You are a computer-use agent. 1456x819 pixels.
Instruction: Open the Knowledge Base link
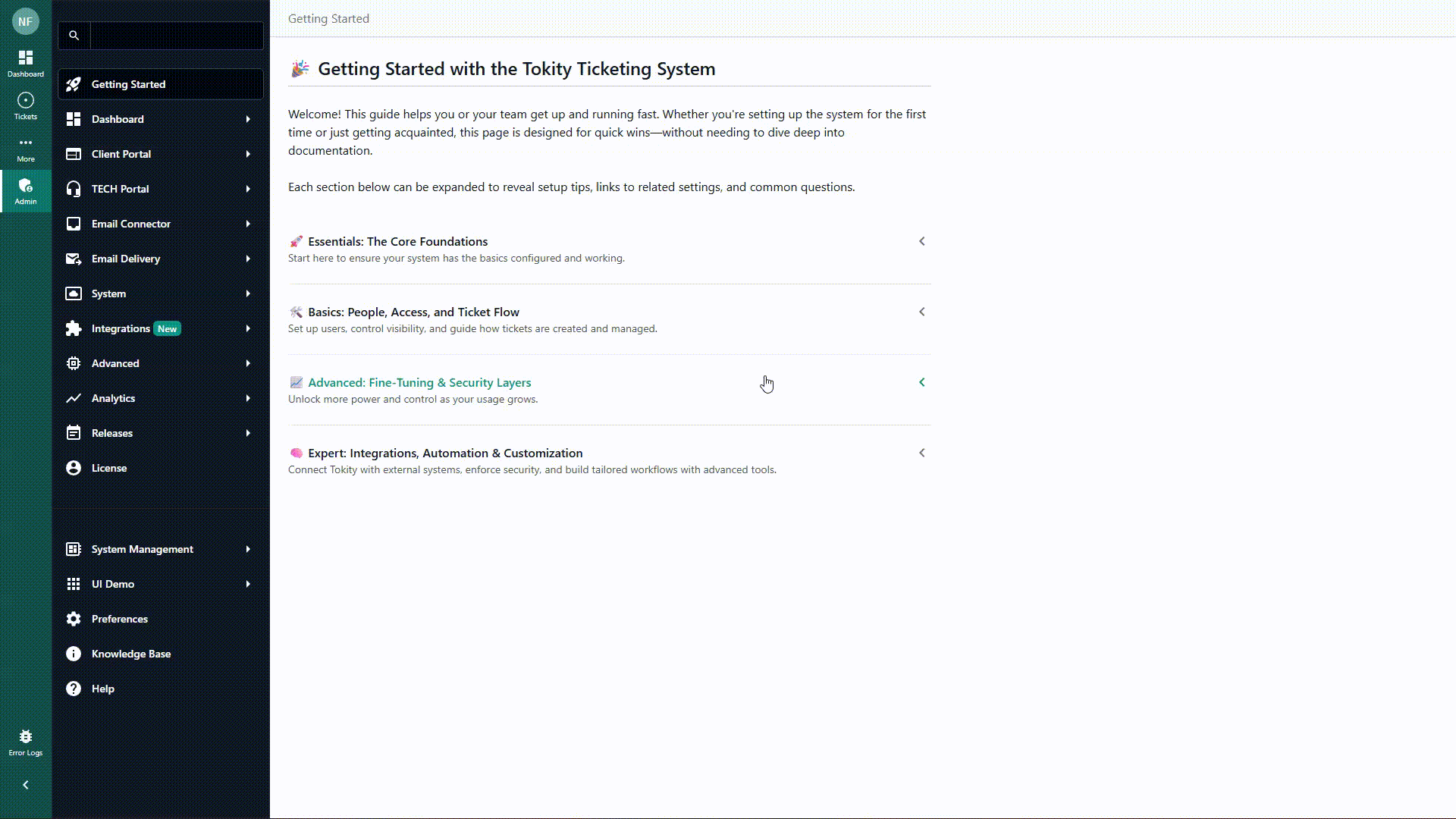[130, 654]
